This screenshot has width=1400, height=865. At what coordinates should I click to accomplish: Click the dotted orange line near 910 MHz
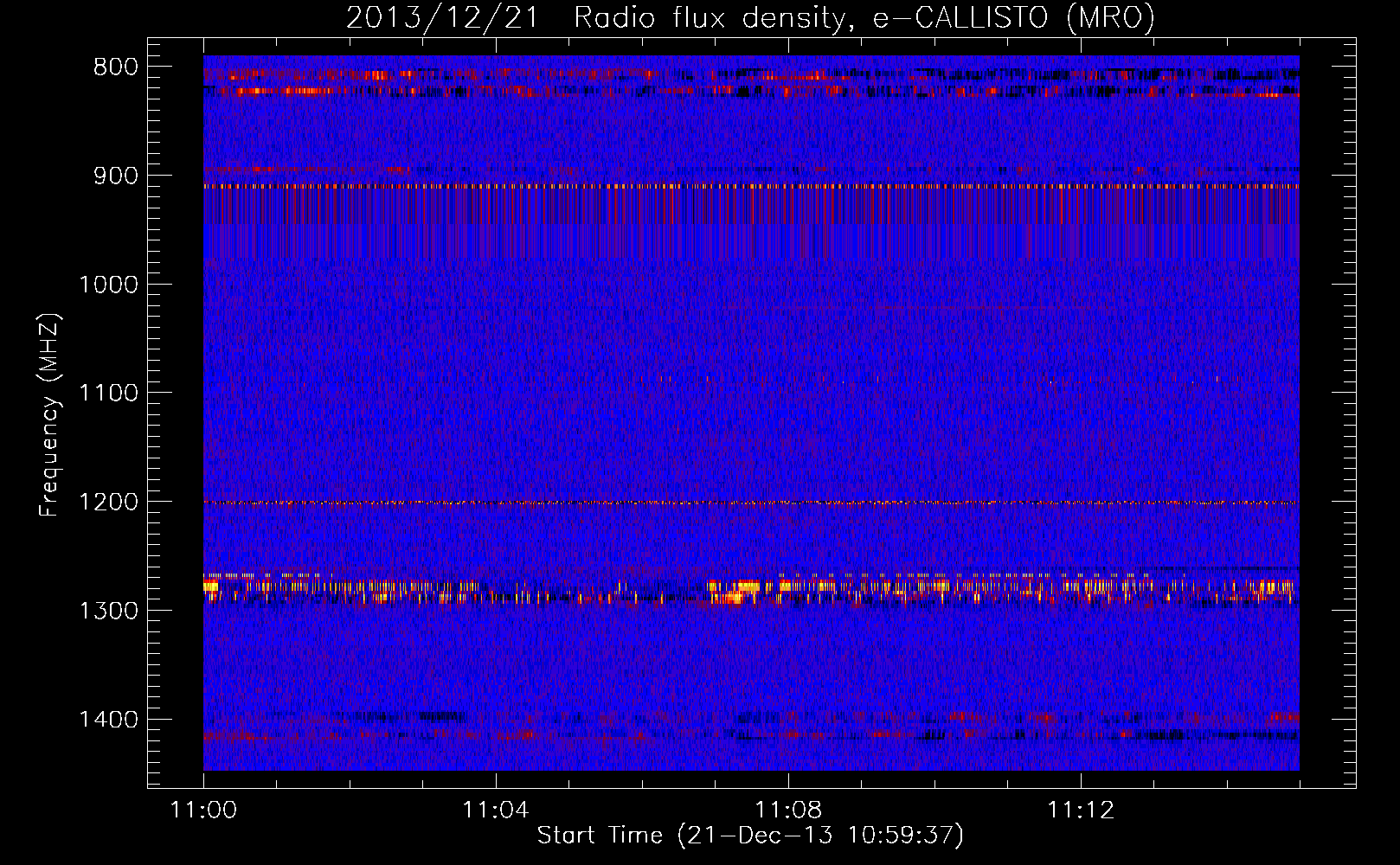751,186
